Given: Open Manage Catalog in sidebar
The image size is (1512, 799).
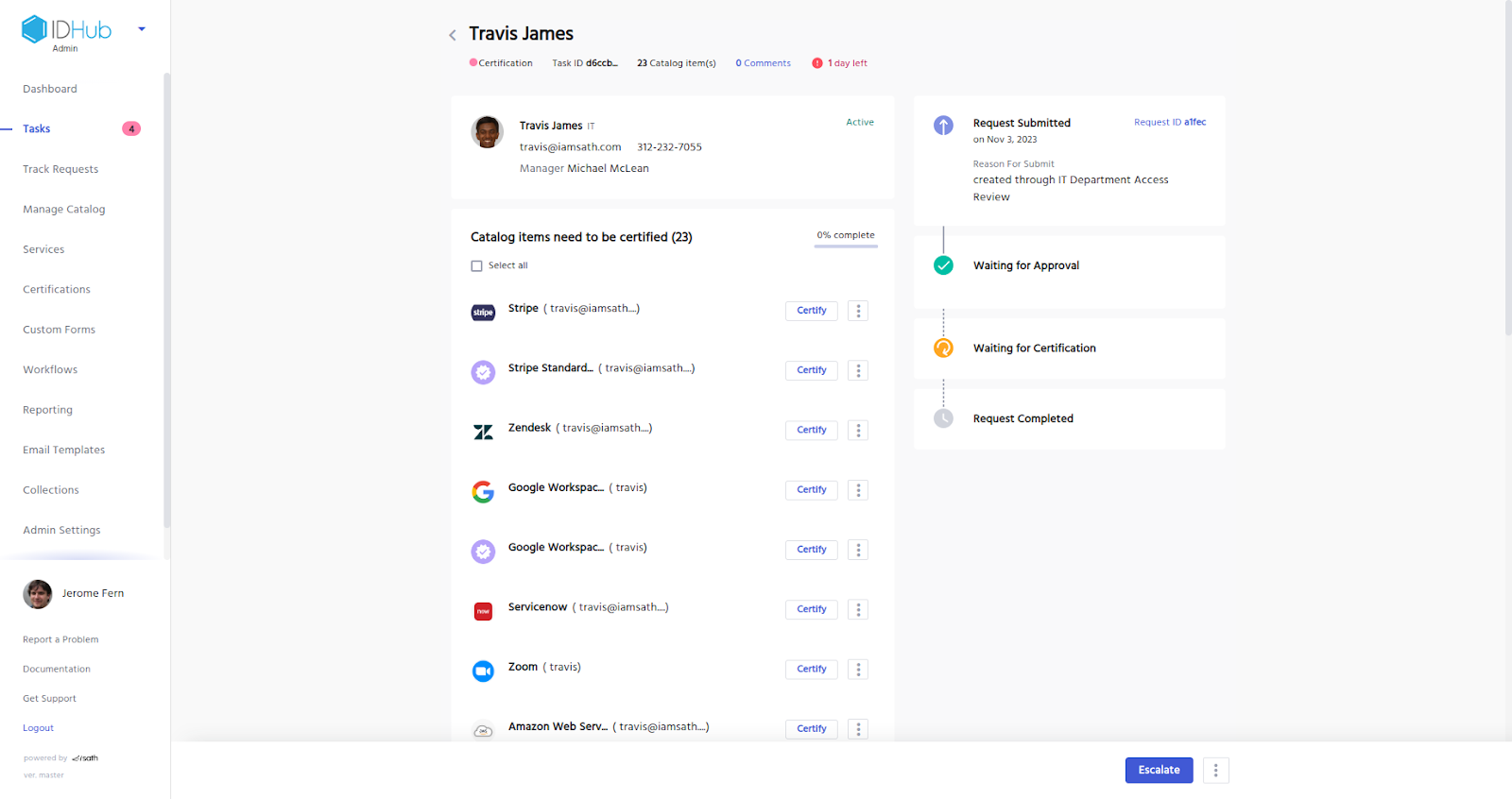Looking at the screenshot, I should click(x=64, y=210).
